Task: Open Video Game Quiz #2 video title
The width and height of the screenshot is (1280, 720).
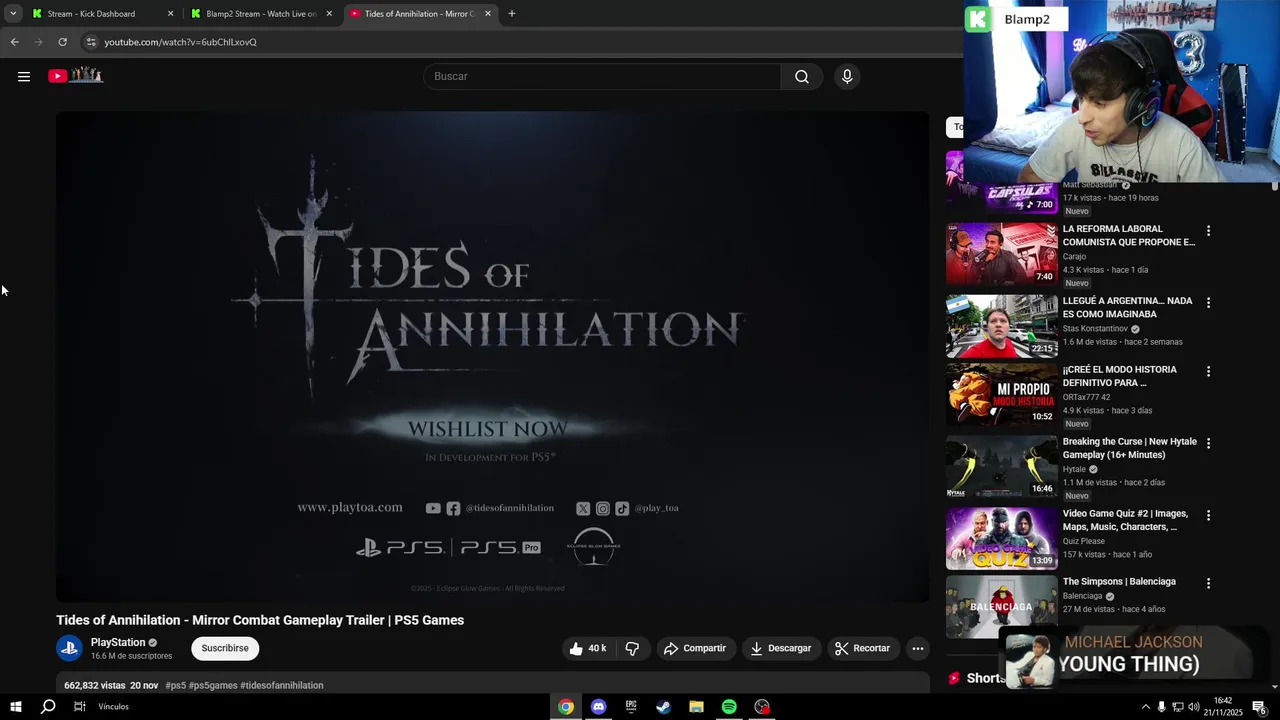Action: click(1125, 520)
